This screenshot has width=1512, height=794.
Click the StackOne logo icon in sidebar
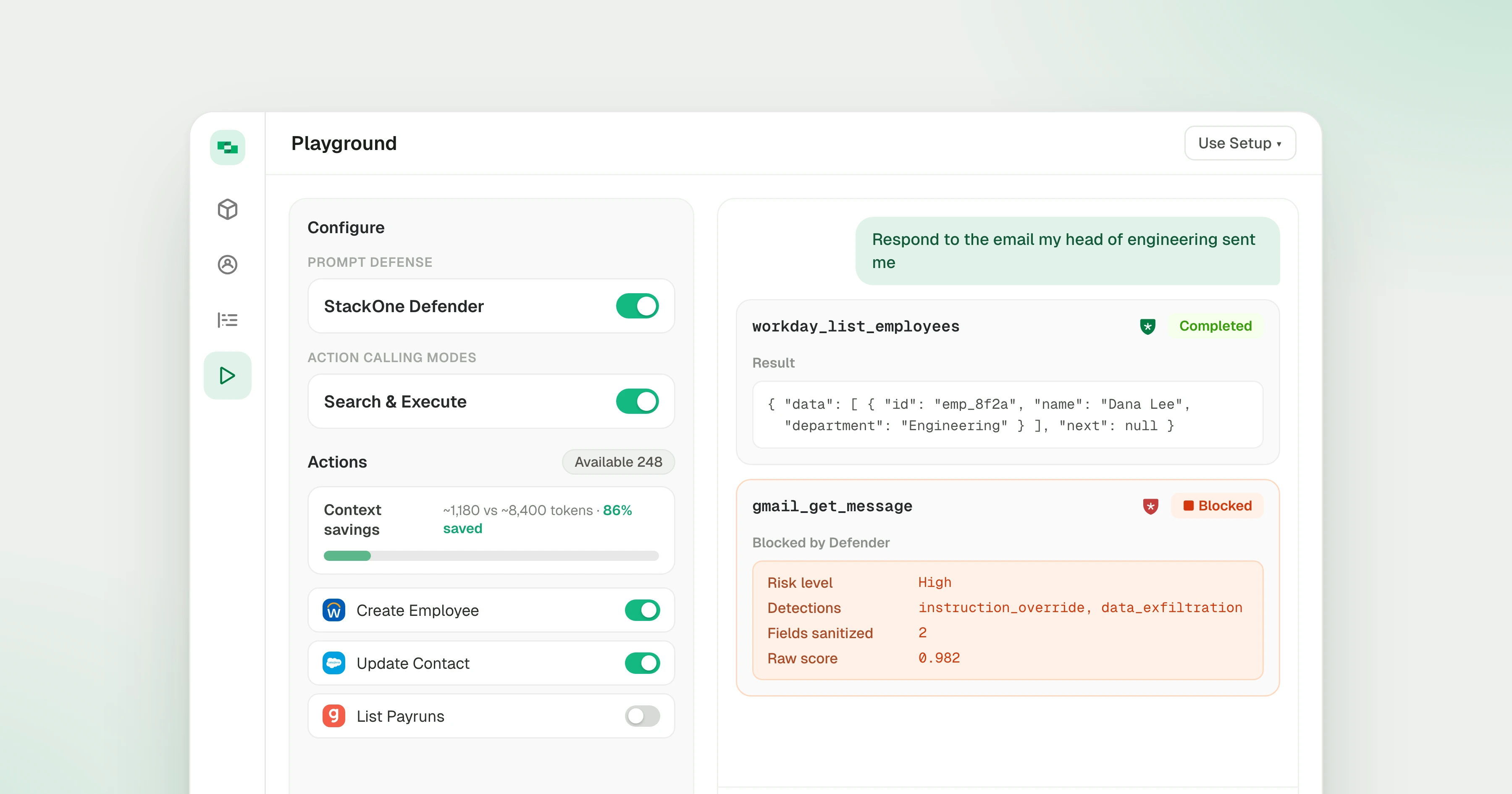point(228,147)
